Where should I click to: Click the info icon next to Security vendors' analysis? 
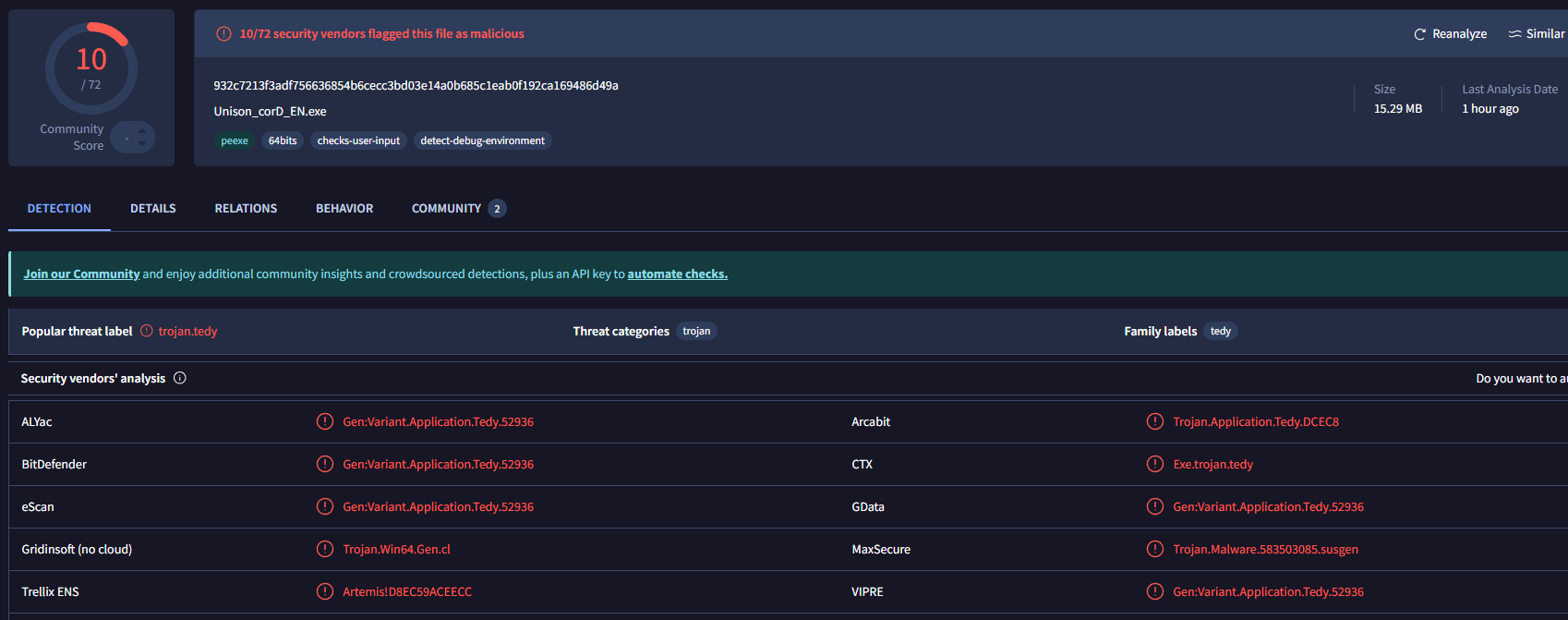(x=180, y=378)
